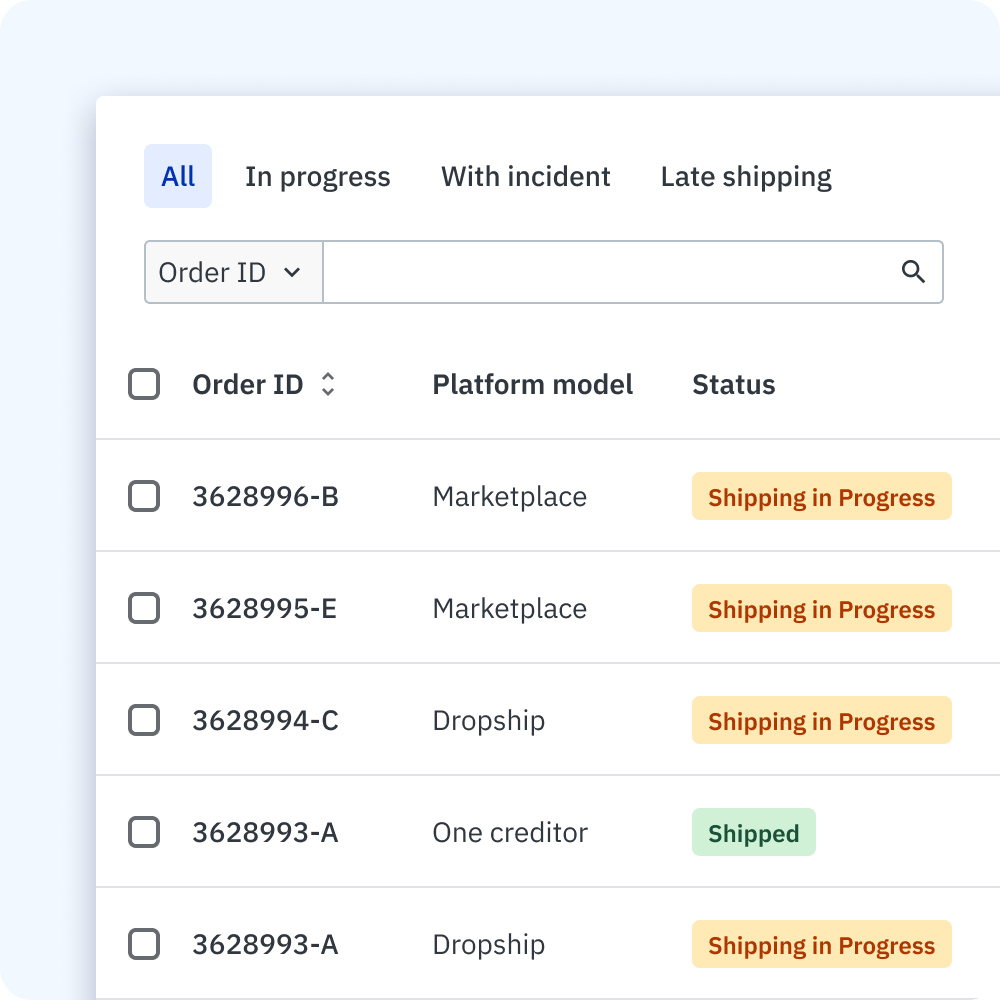1000x1000 pixels.
Task: Click the Shipped status badge
Action: pyautogui.click(x=753, y=832)
